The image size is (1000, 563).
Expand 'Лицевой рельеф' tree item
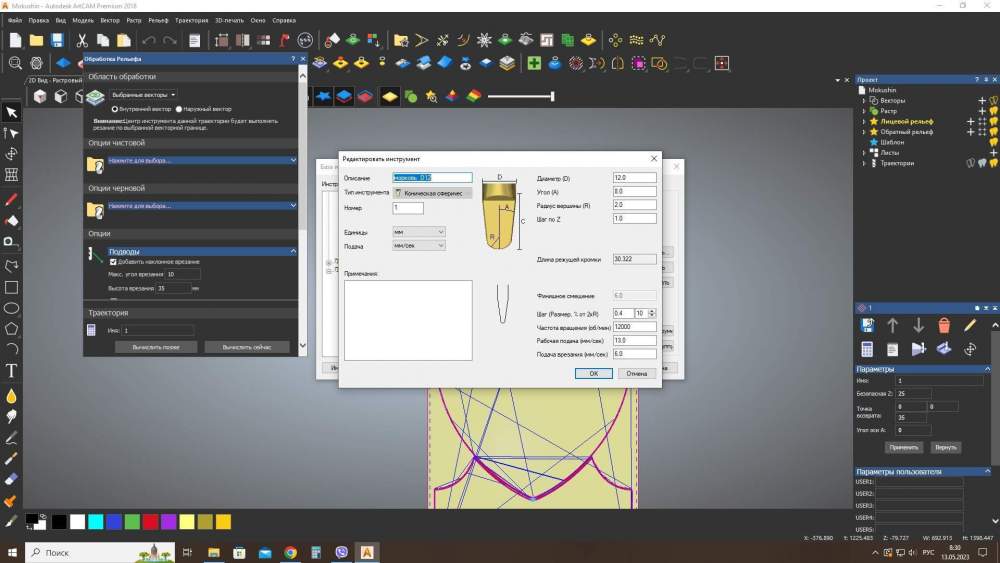click(x=864, y=121)
